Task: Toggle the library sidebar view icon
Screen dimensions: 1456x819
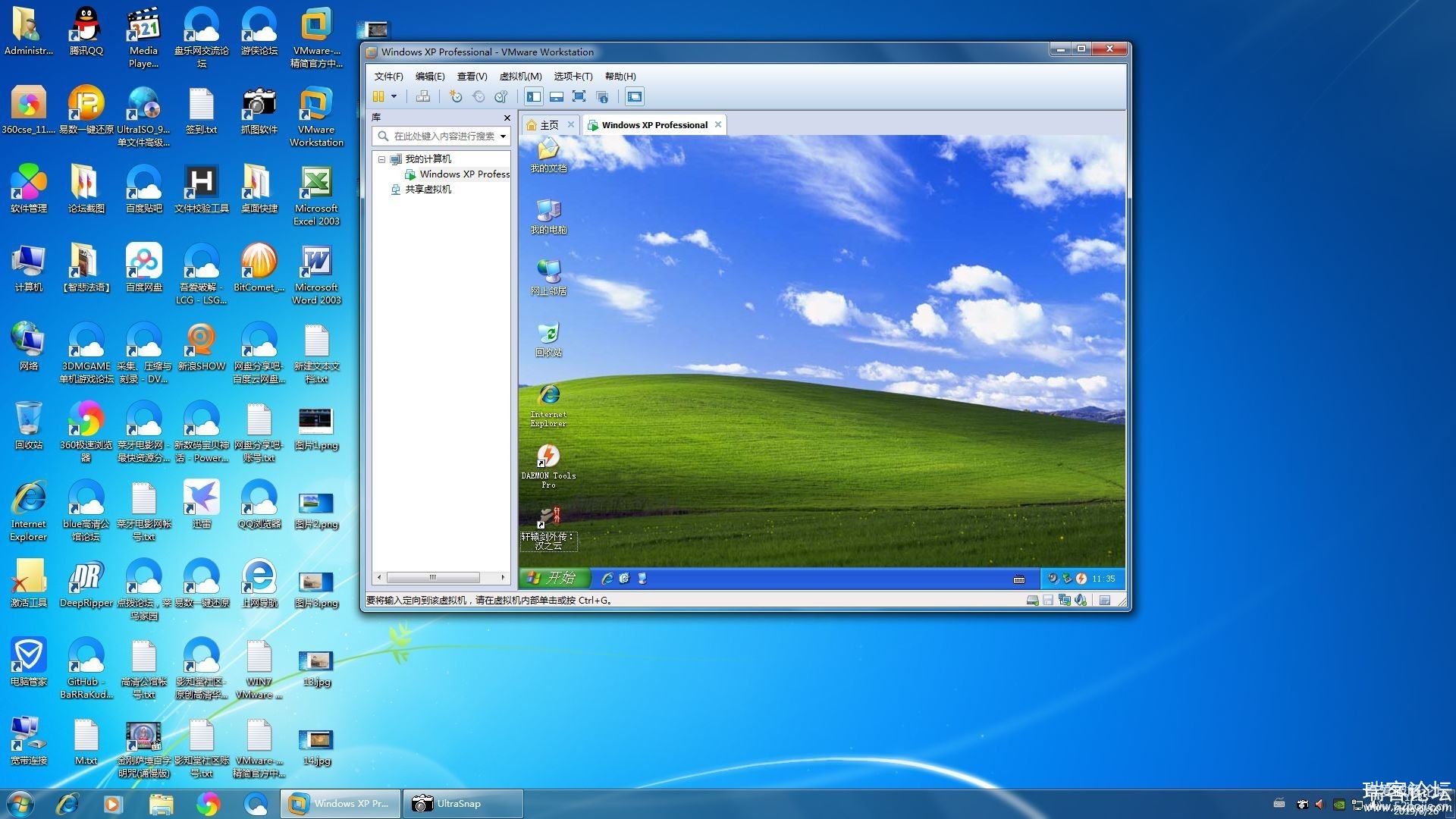Action: [x=534, y=96]
